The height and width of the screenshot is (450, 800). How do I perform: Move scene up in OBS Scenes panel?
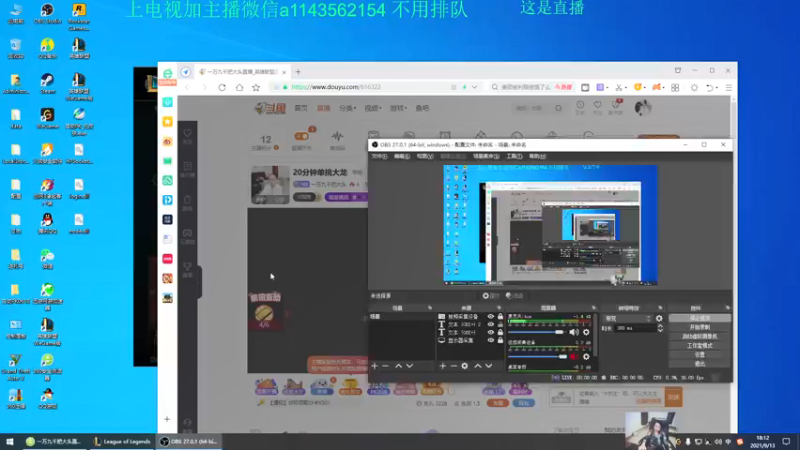point(398,366)
